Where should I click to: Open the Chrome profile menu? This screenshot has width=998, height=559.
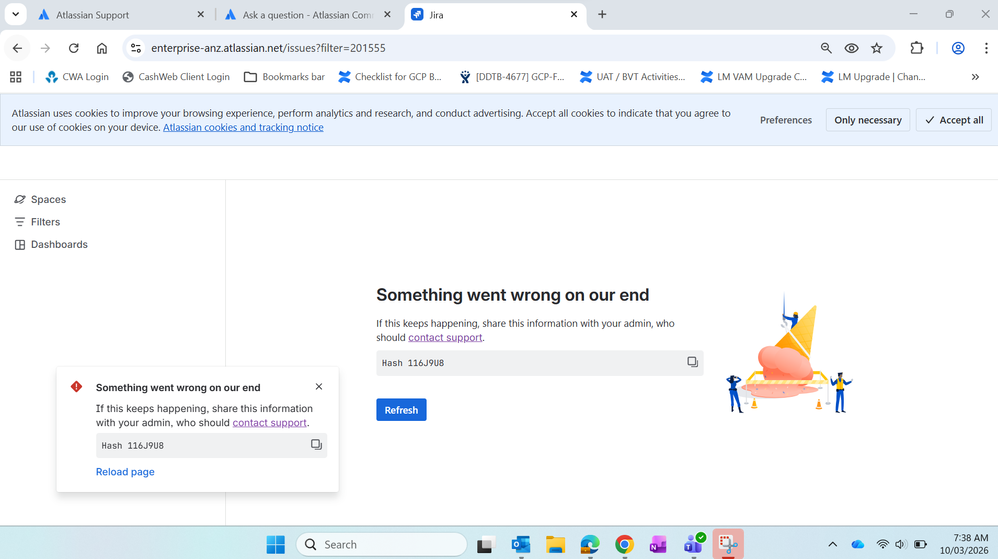coord(958,48)
